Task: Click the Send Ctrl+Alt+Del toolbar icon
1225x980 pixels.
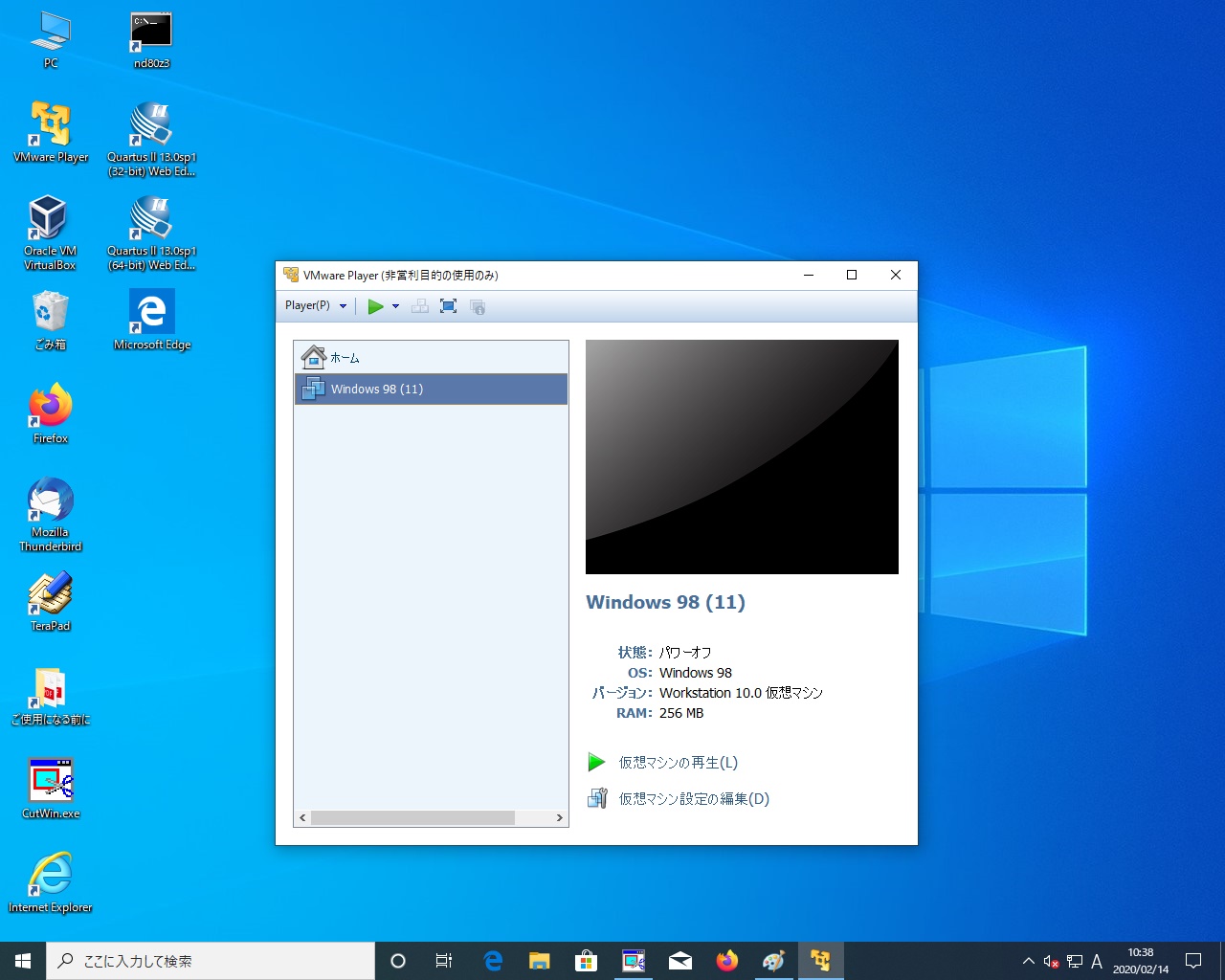Action: 420,306
